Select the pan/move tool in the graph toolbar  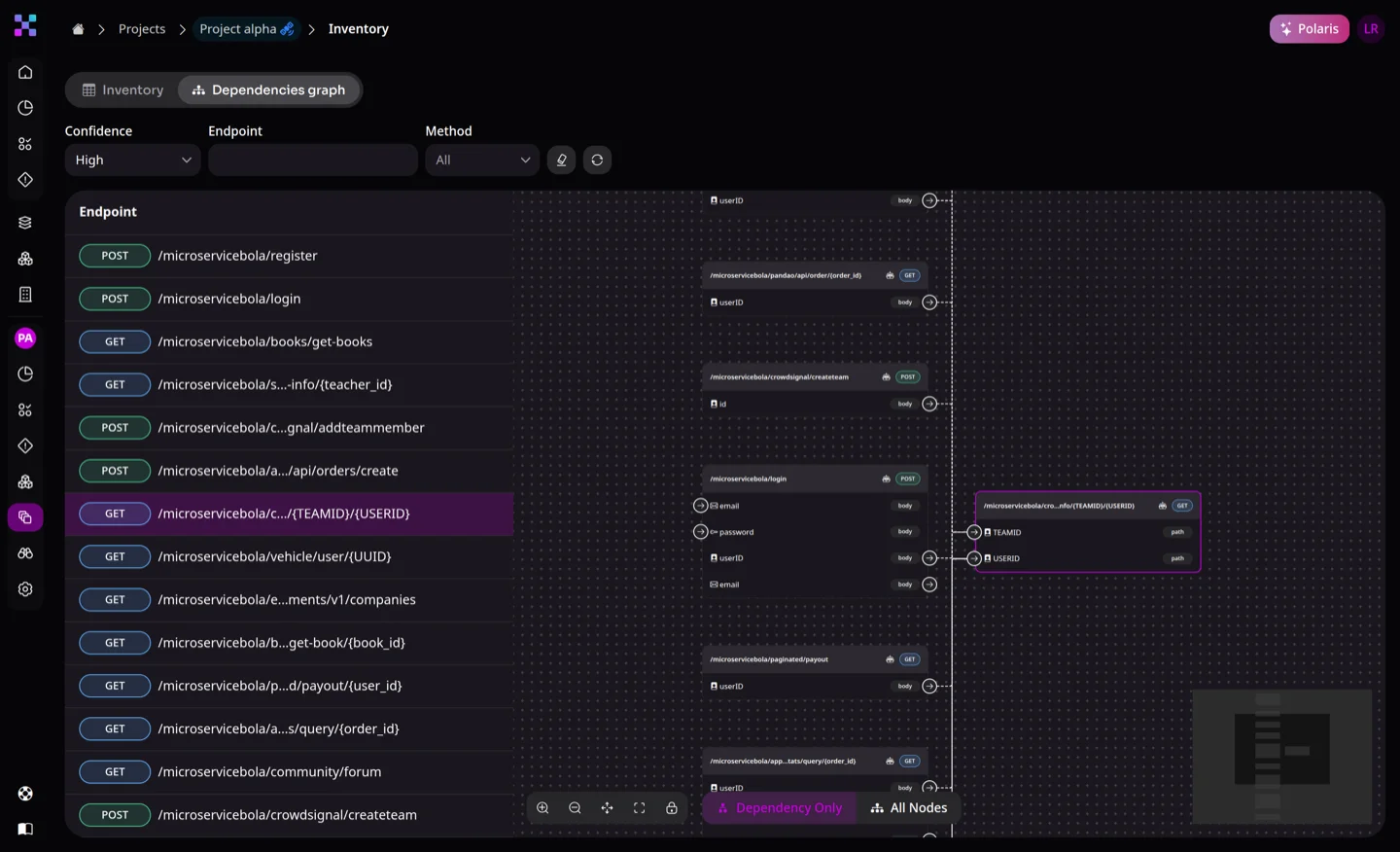[x=608, y=807]
